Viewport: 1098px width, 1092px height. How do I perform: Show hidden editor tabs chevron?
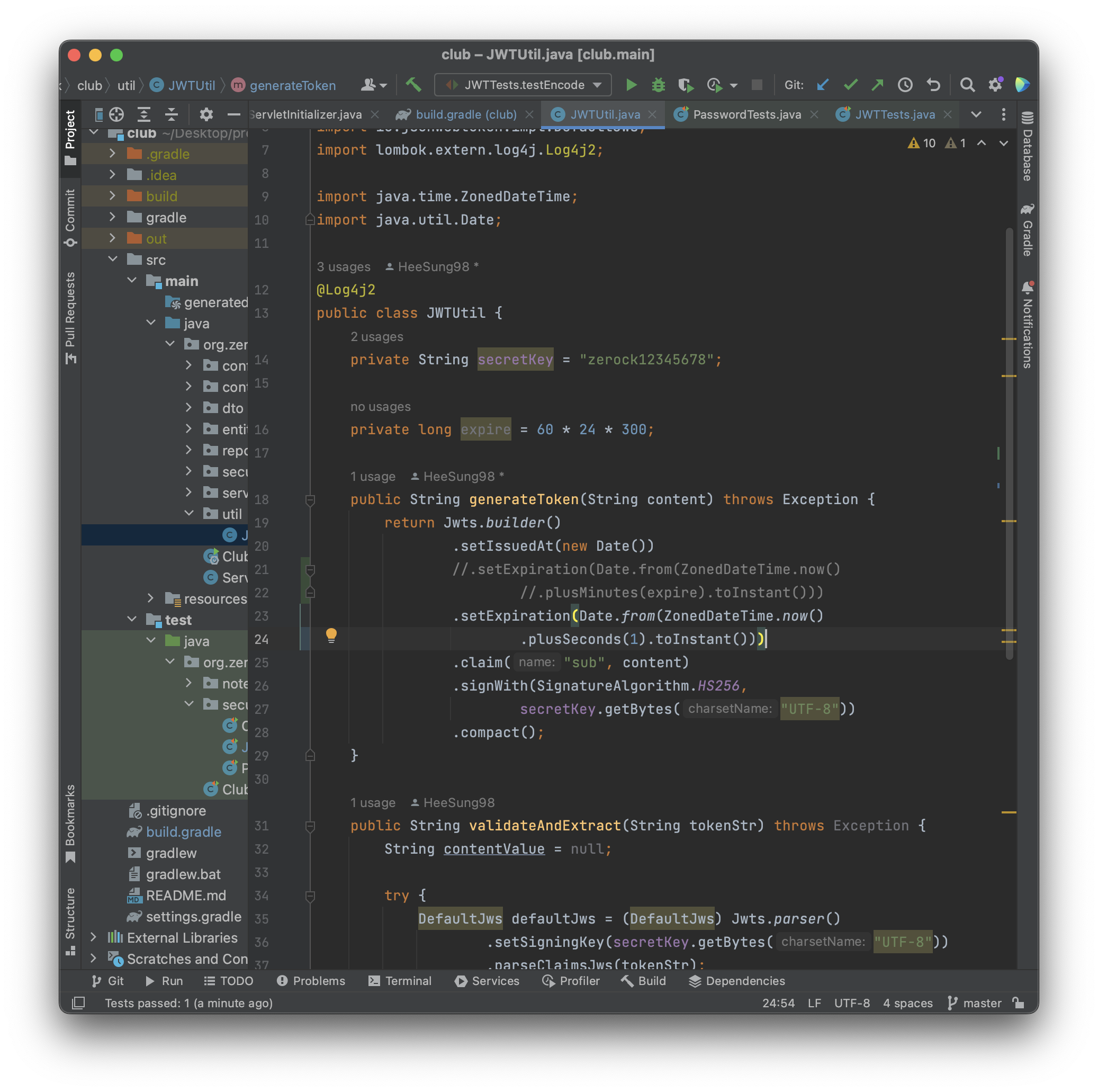click(976, 115)
